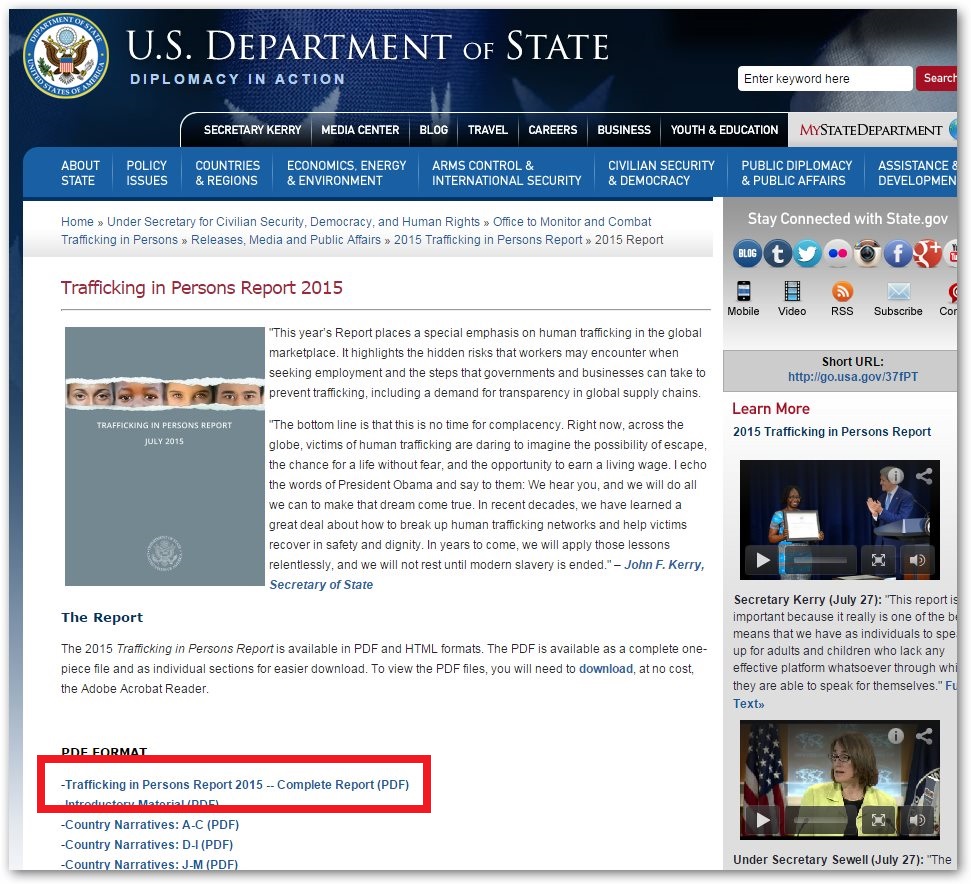This screenshot has width=971, height=884.
Task: Click the State Department seal logo
Action: pyautogui.click(x=66, y=56)
